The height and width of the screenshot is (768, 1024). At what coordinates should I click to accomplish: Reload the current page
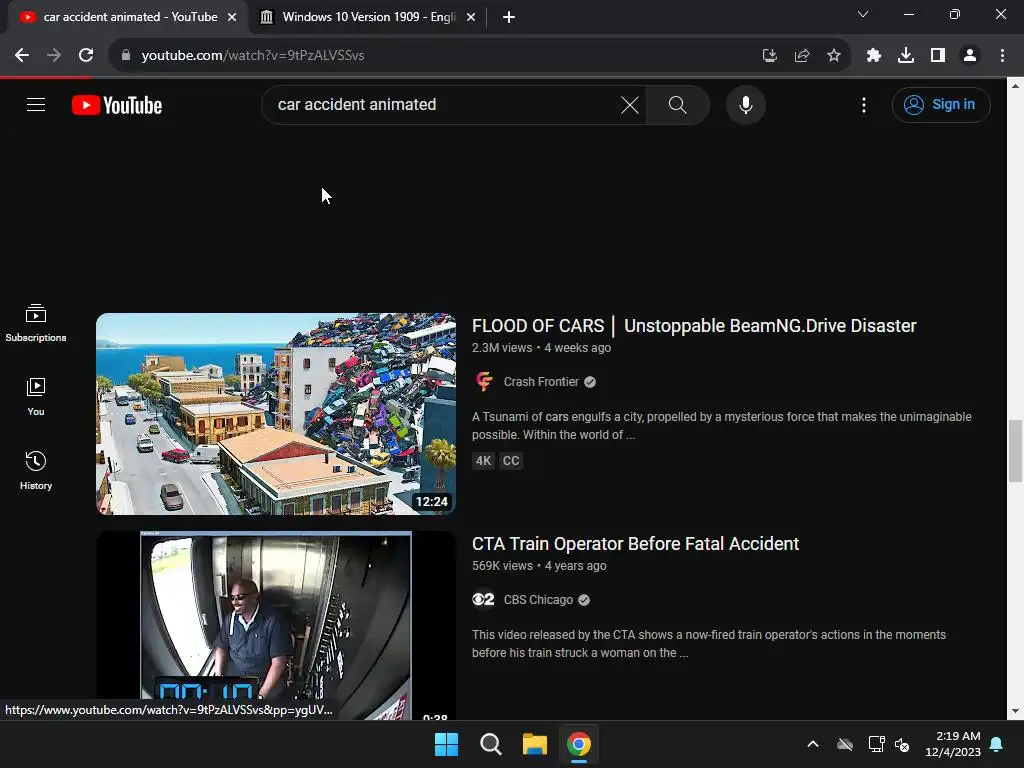pyautogui.click(x=86, y=56)
